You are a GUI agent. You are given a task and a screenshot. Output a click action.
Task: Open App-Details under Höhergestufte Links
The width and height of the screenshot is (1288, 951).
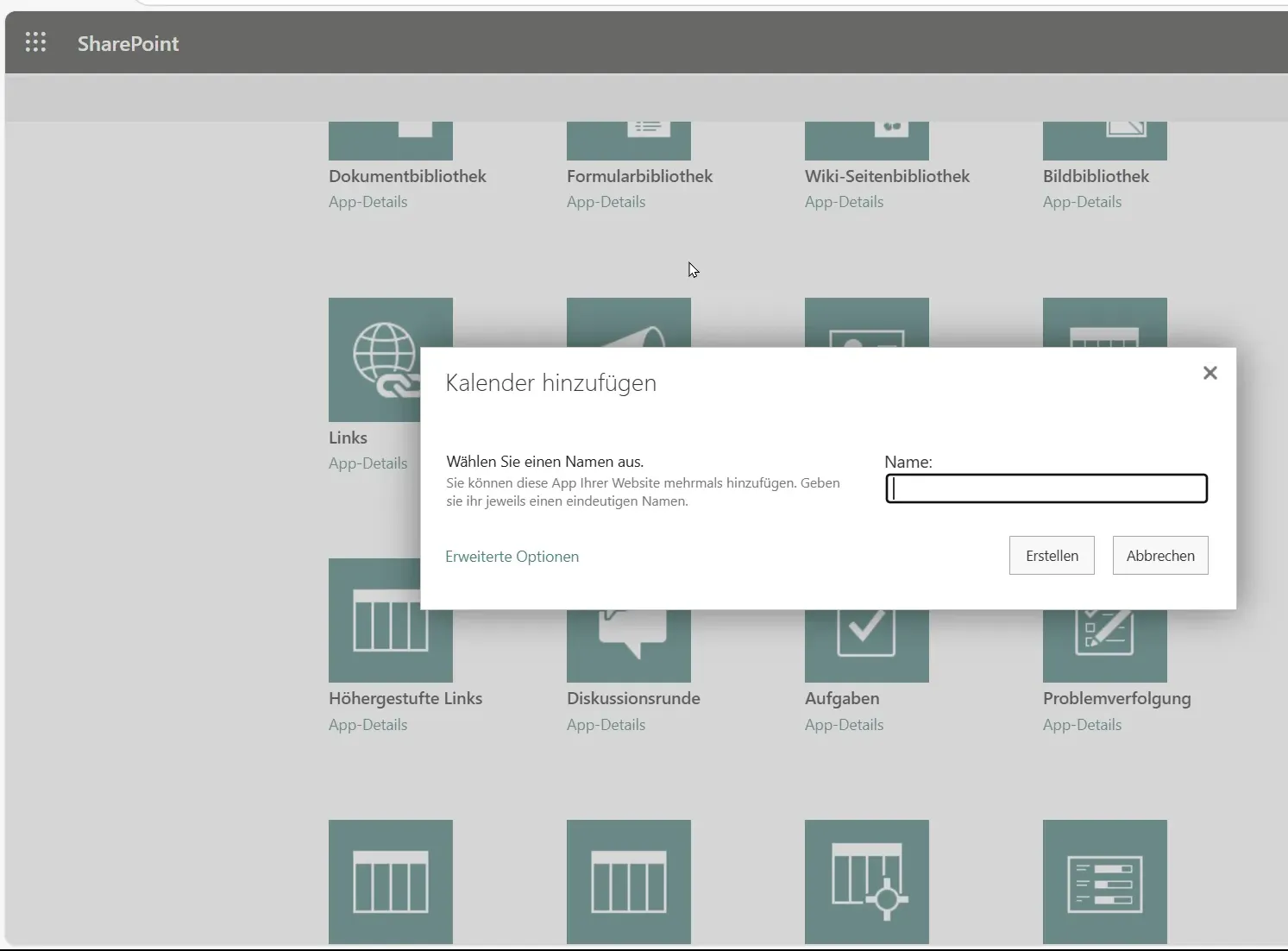point(368,725)
